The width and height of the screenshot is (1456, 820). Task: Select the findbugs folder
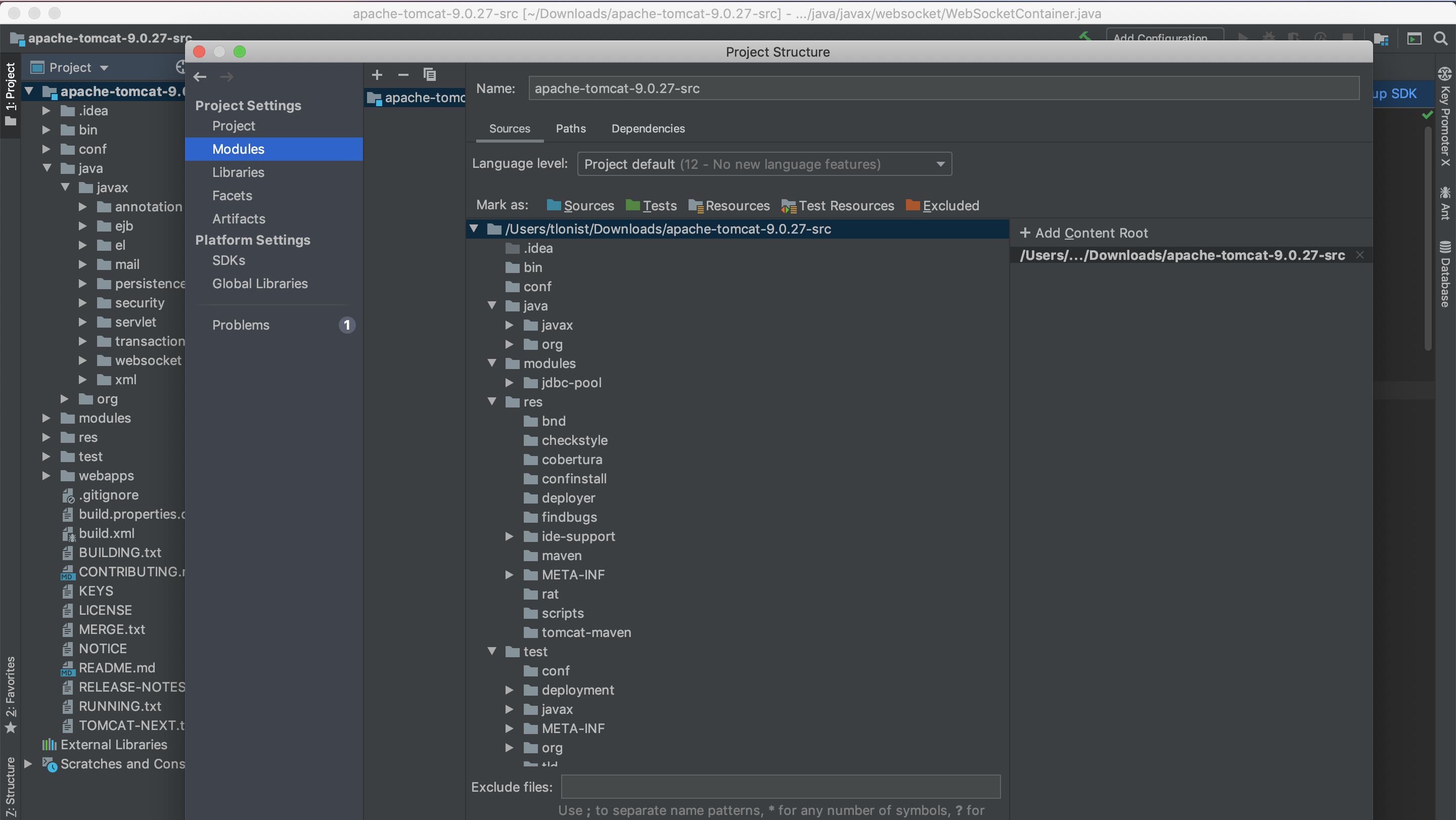click(569, 517)
